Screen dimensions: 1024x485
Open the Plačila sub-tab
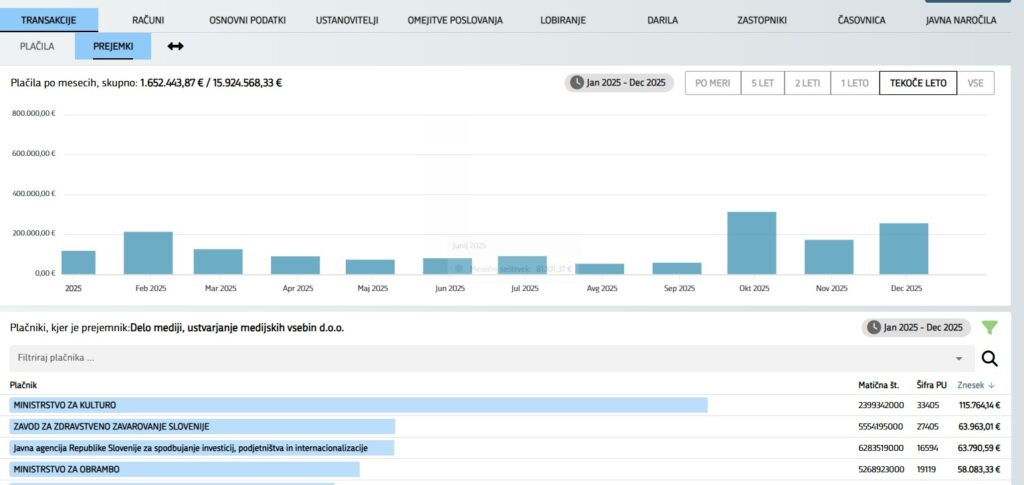pos(37,46)
